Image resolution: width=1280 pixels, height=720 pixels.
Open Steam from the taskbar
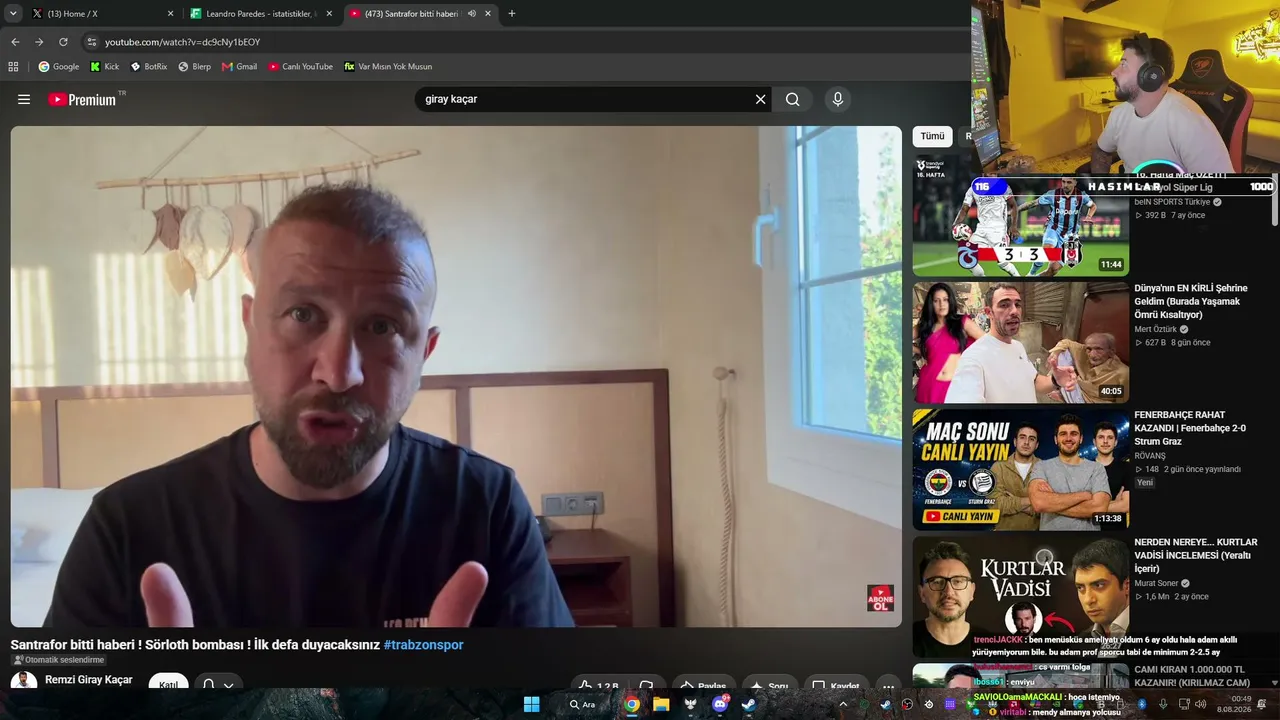point(749,704)
